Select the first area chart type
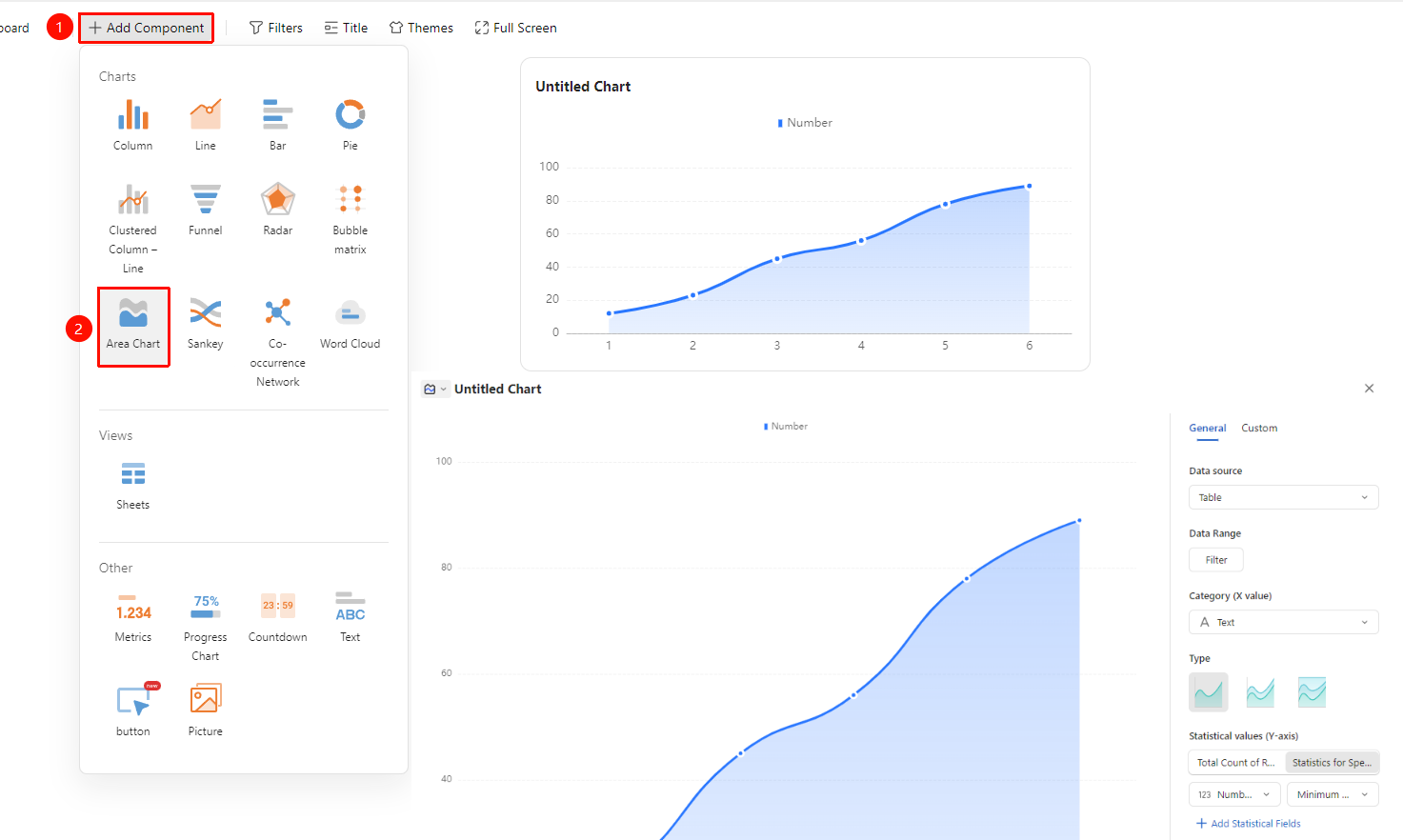Viewport: 1403px width, 840px height. [1209, 692]
